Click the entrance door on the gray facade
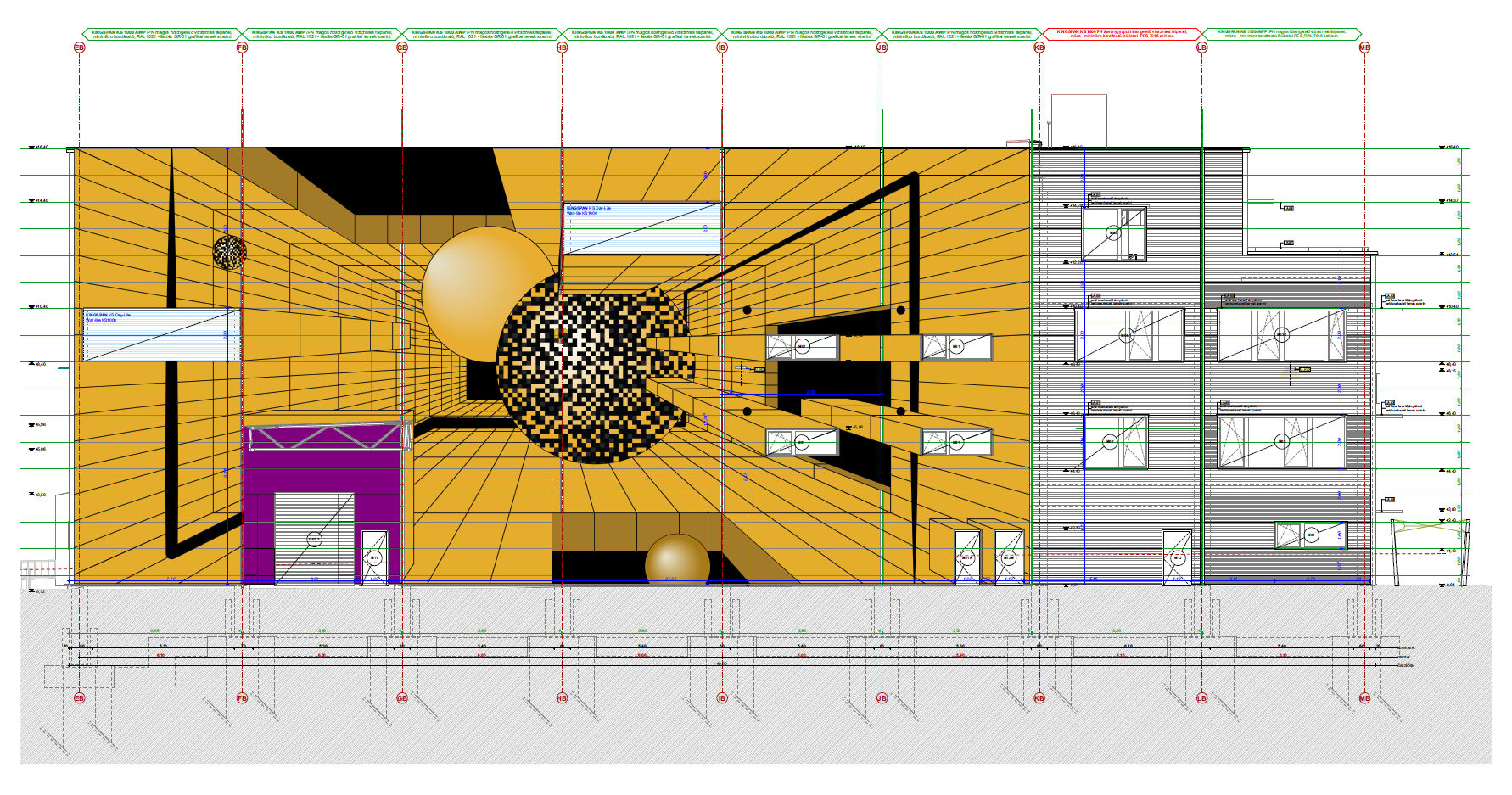The width and height of the screenshot is (1512, 795). (x=1177, y=557)
